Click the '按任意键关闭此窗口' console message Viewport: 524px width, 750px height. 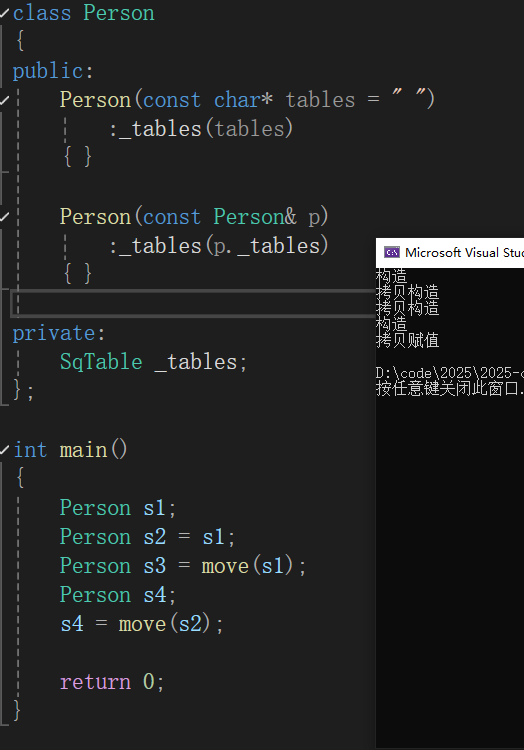point(448,388)
